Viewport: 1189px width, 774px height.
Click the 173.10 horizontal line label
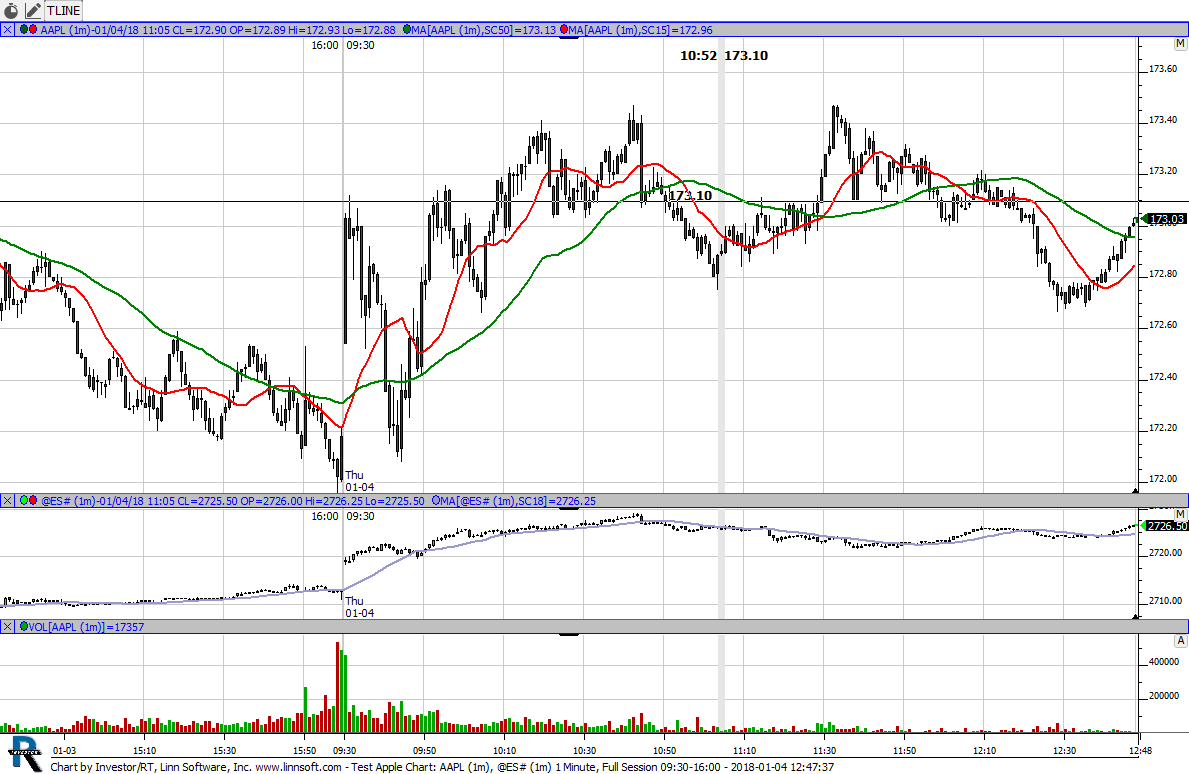(x=690, y=196)
